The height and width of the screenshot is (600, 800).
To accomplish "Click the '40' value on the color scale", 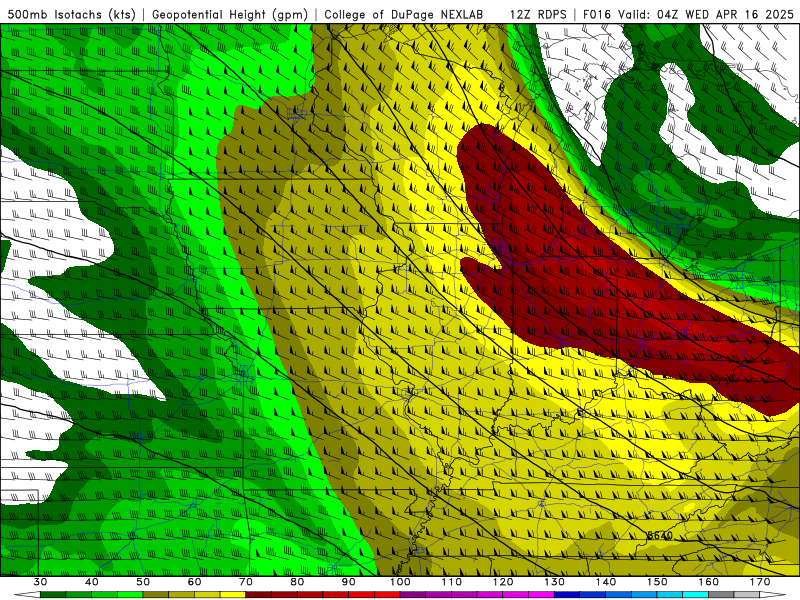I will [x=92, y=582].
